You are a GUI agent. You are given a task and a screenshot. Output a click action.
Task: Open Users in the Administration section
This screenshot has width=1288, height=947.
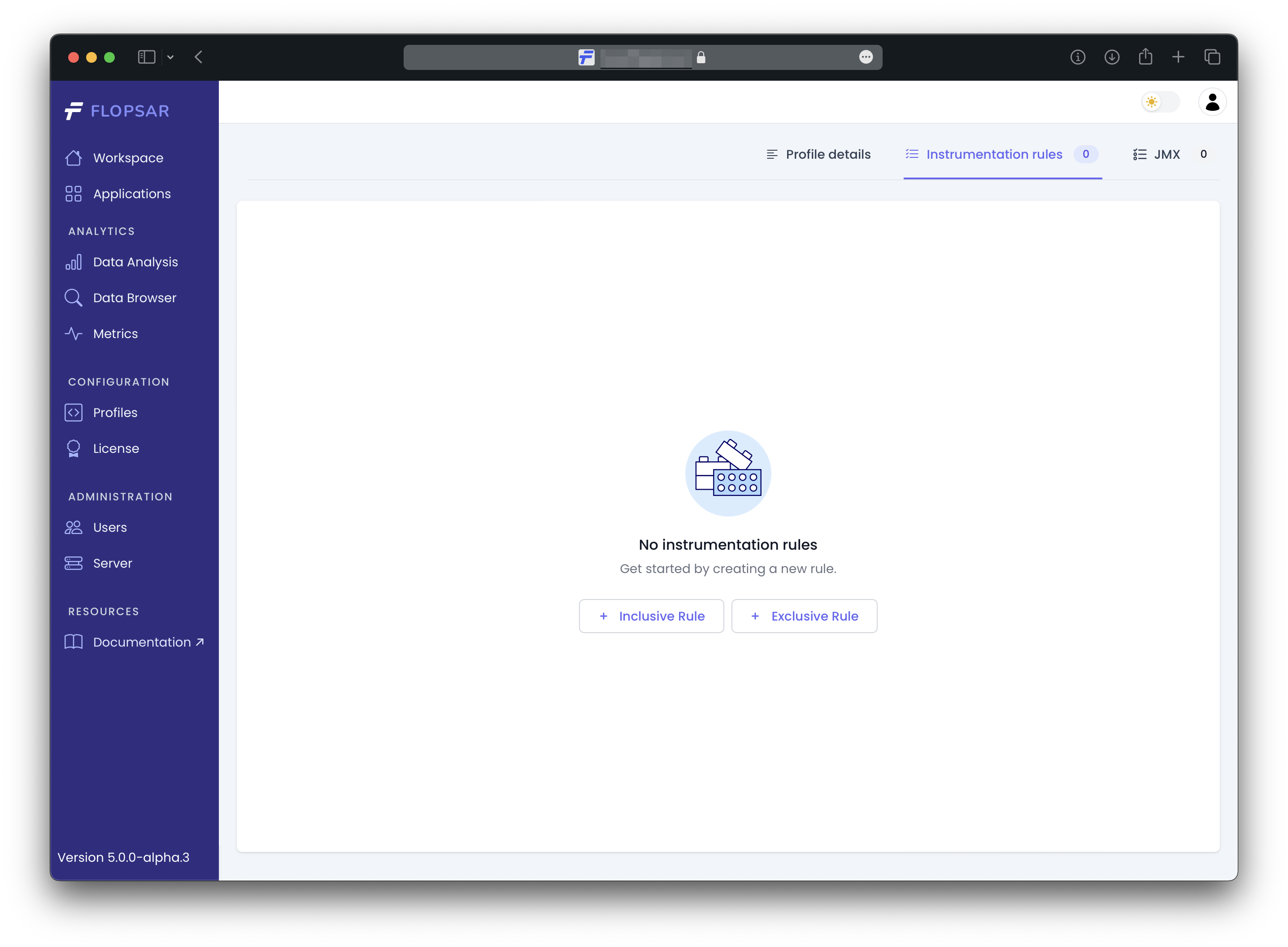pyautogui.click(x=109, y=527)
